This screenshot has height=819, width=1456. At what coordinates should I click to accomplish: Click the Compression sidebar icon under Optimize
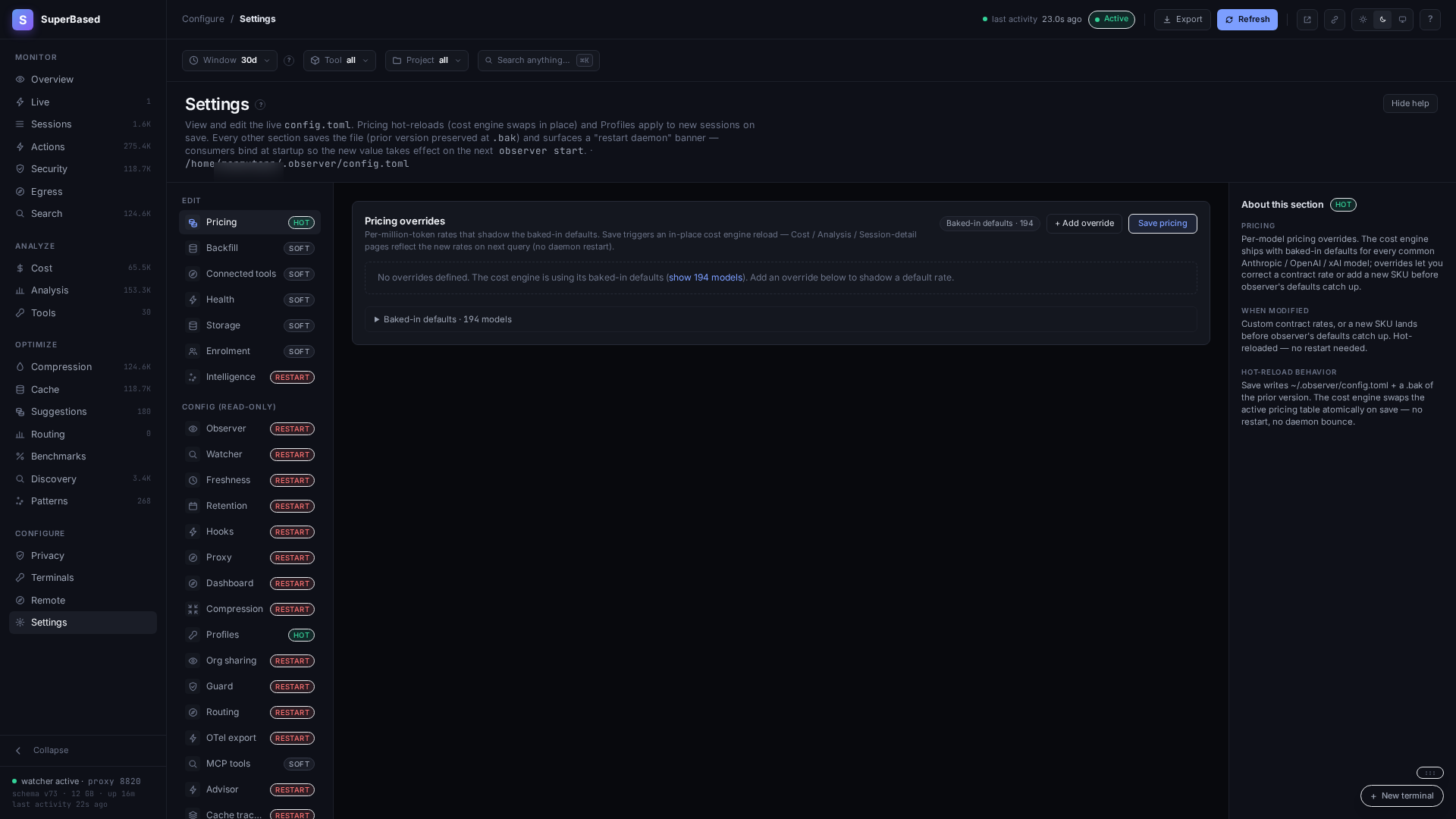point(20,367)
